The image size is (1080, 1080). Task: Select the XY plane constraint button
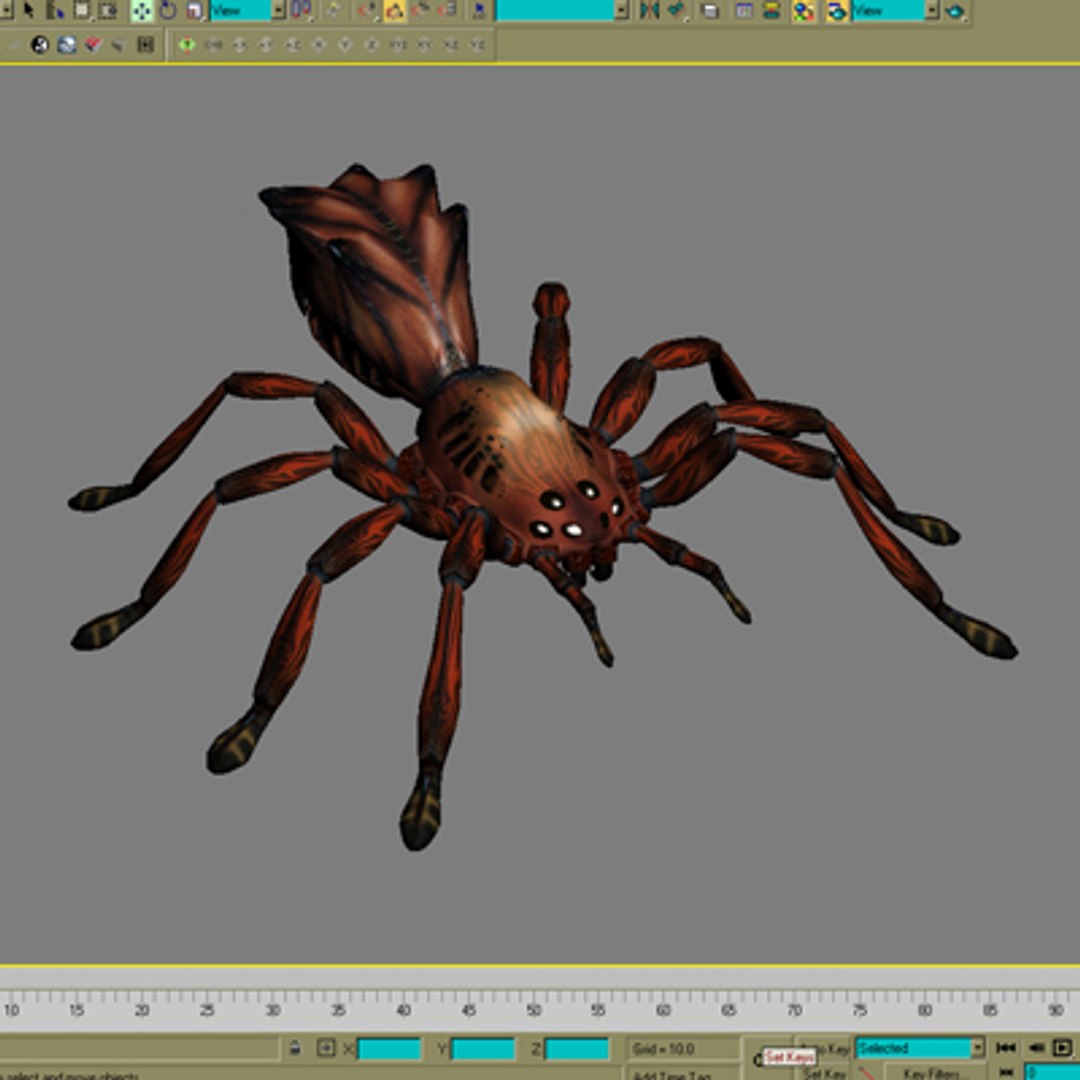[424, 45]
